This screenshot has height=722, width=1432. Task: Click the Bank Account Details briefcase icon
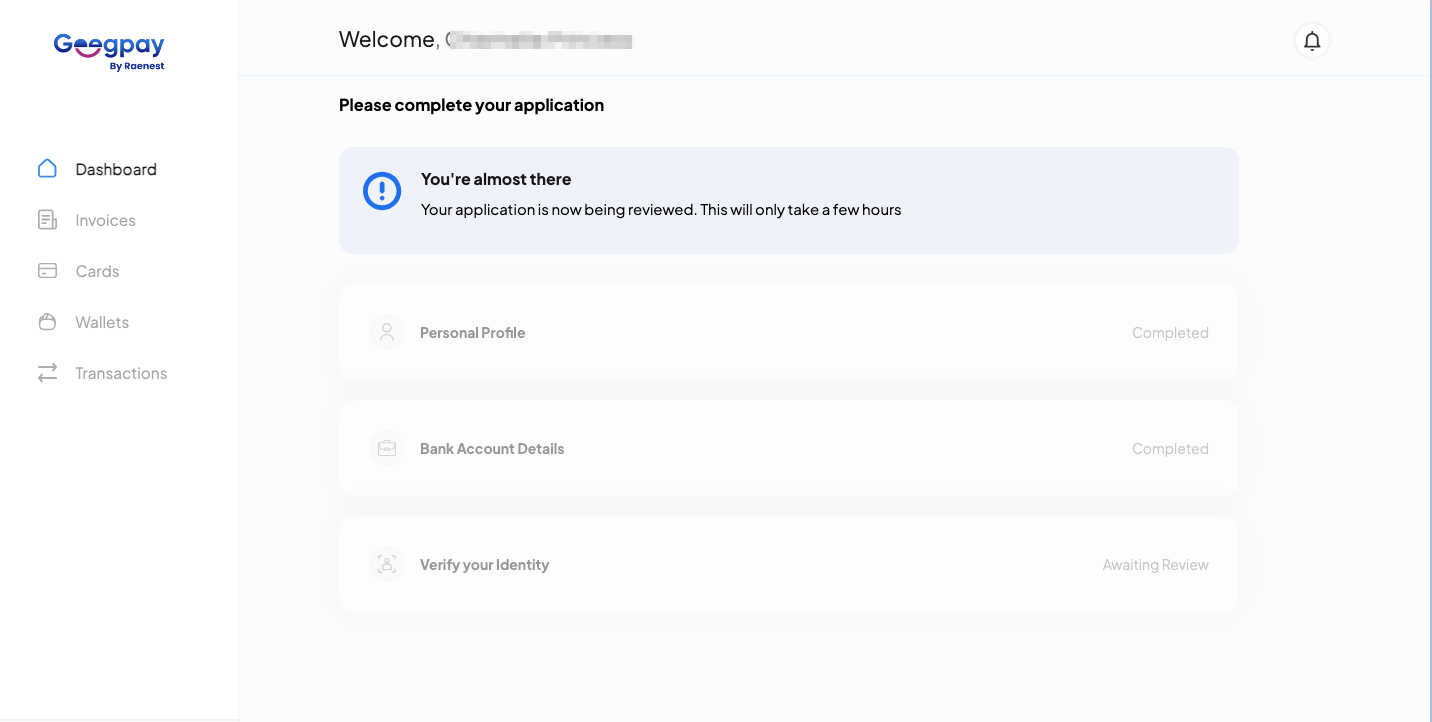tap(387, 448)
